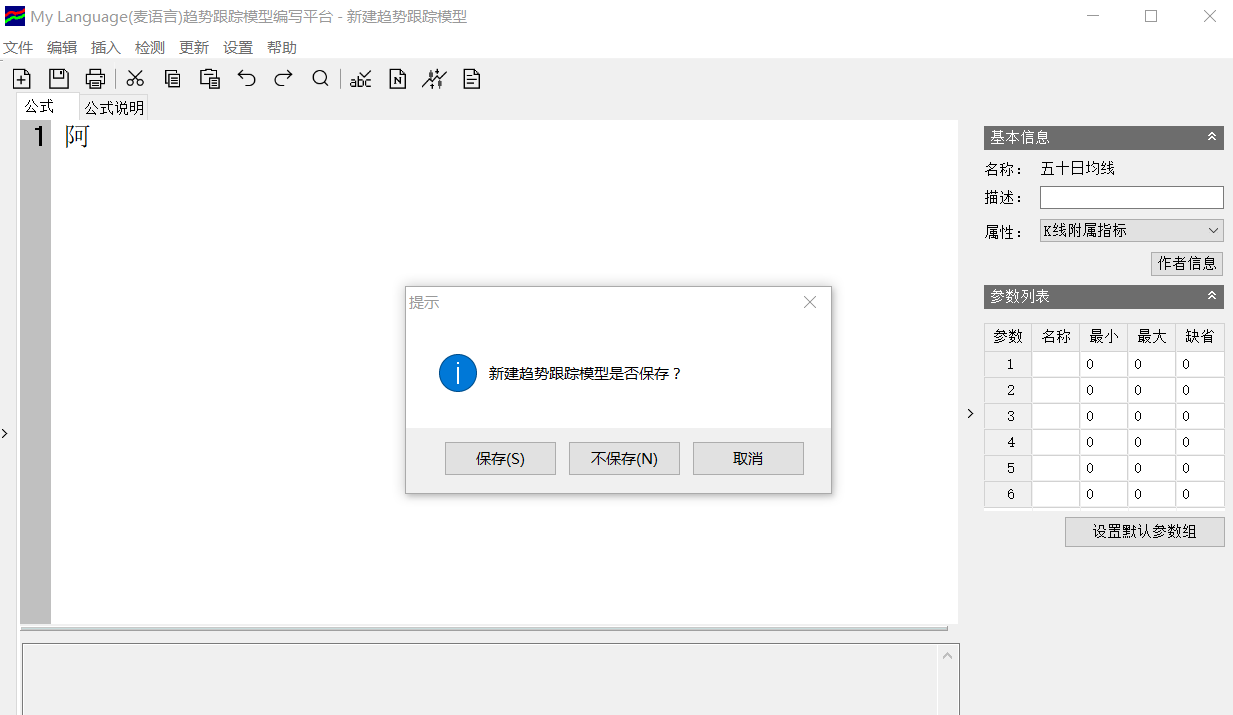Screen dimensions: 1233x715
Task: Collapse the 基本信息 panel section
Action: (x=1211, y=137)
